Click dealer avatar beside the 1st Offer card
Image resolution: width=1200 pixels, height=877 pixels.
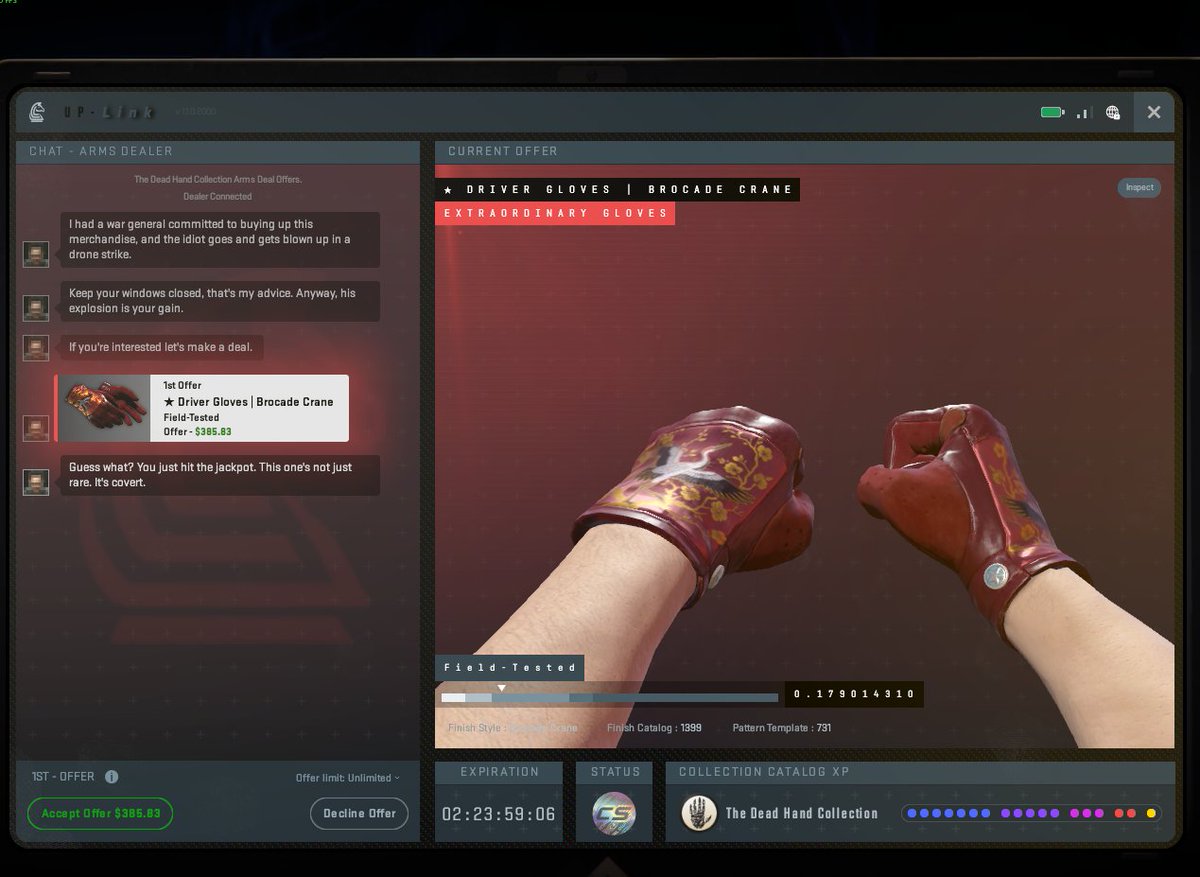point(36,428)
